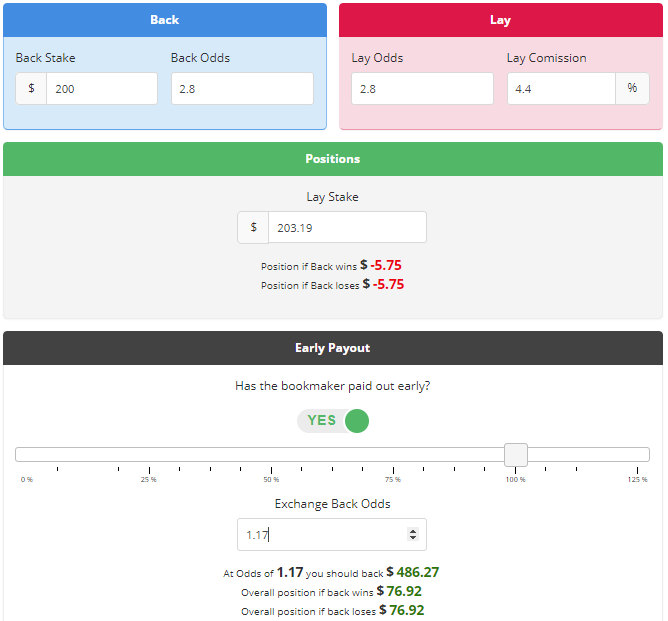
Task: Click the early payout slider handle
Action: (x=515, y=455)
